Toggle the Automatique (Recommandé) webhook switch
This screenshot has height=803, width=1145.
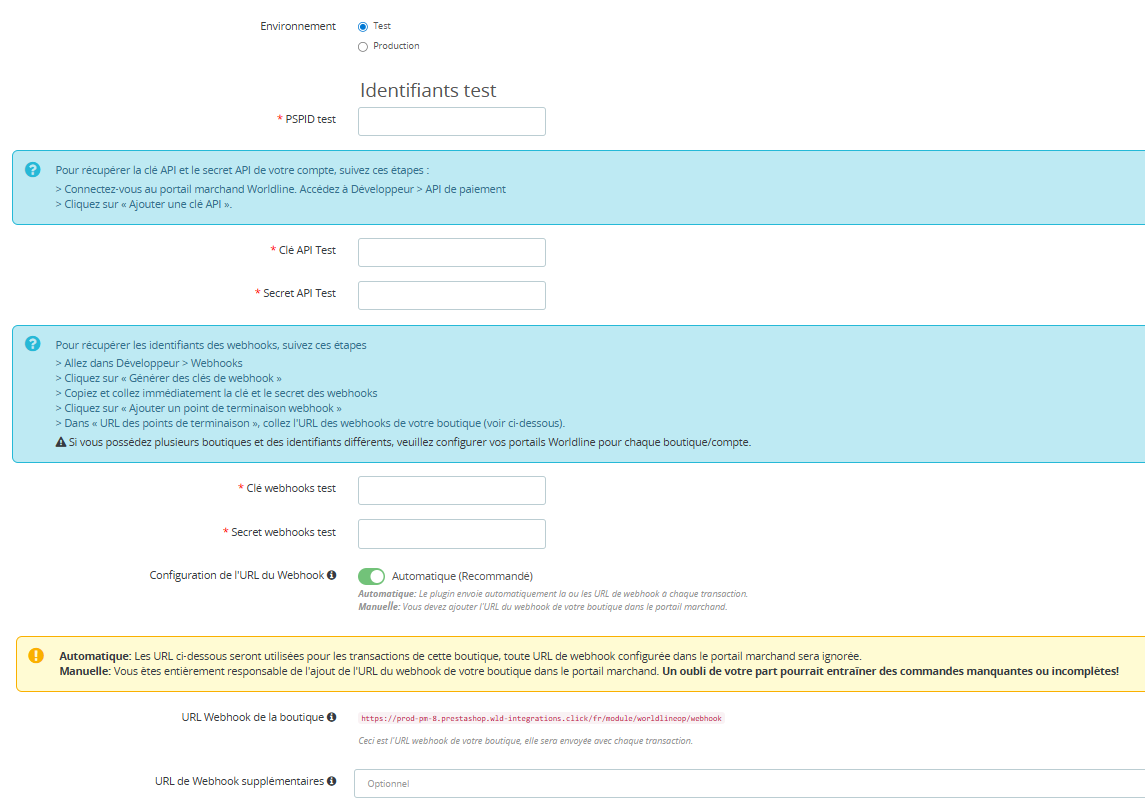371,577
